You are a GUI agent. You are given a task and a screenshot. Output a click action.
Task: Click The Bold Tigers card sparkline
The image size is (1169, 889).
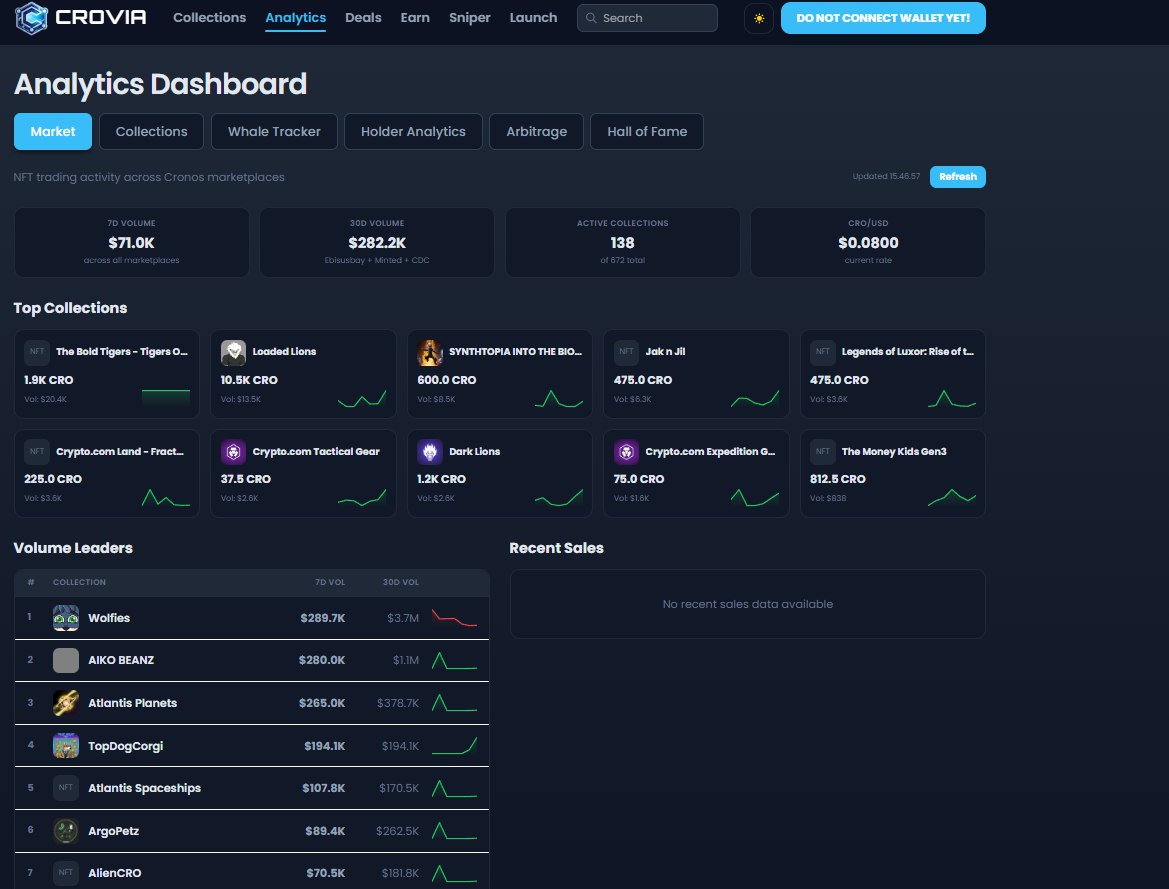click(166, 397)
